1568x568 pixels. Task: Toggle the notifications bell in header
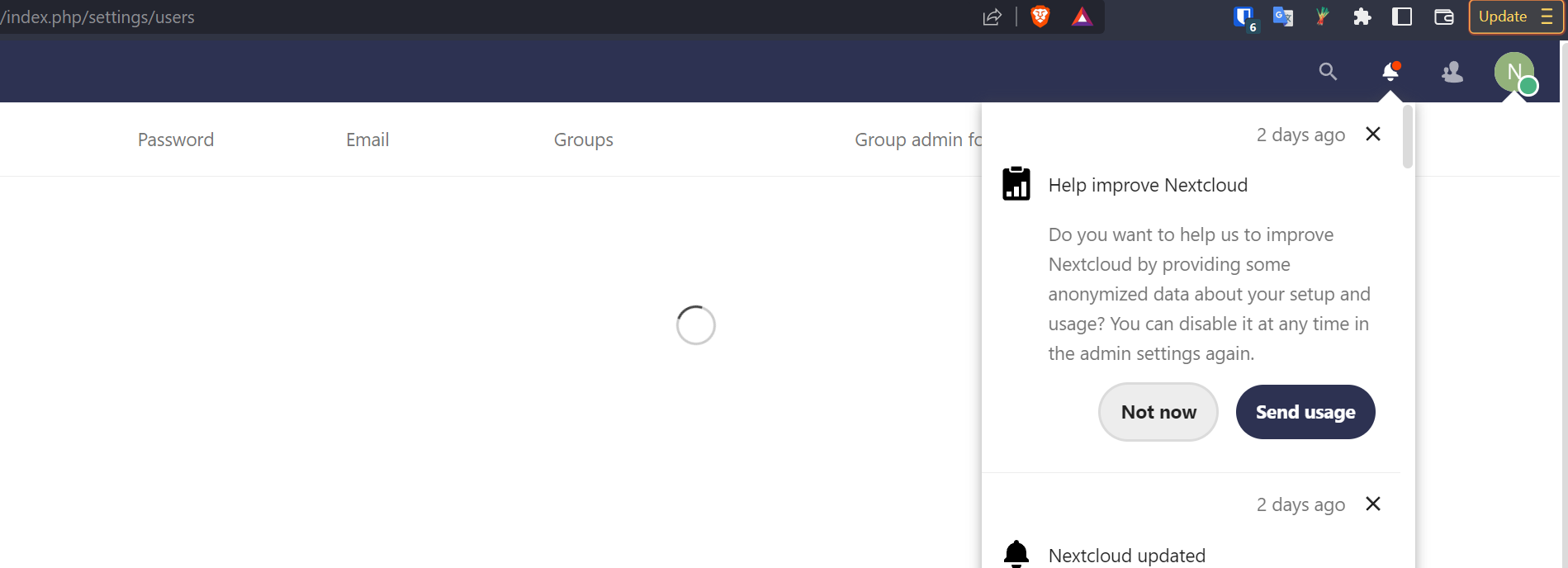coord(1391,72)
